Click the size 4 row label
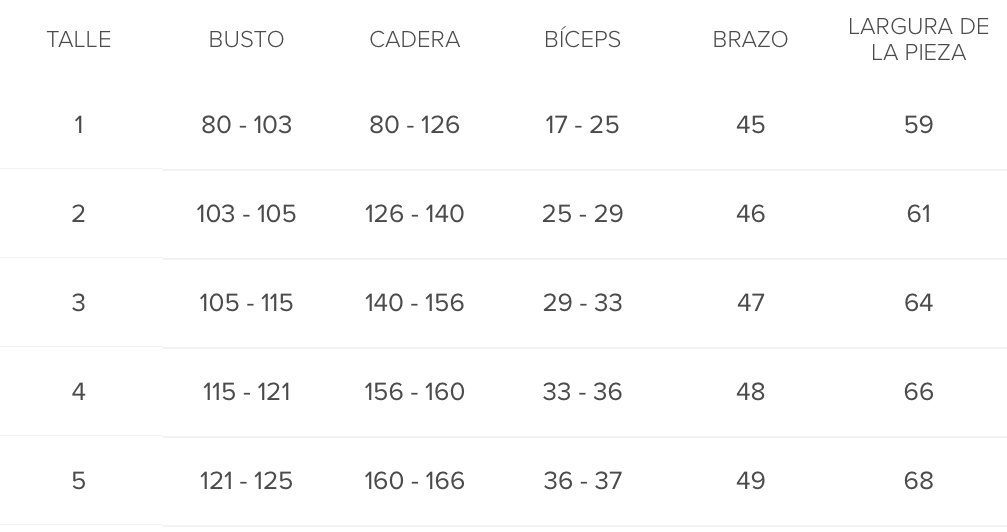Image resolution: width=1007 pixels, height=532 pixels. tap(78, 392)
